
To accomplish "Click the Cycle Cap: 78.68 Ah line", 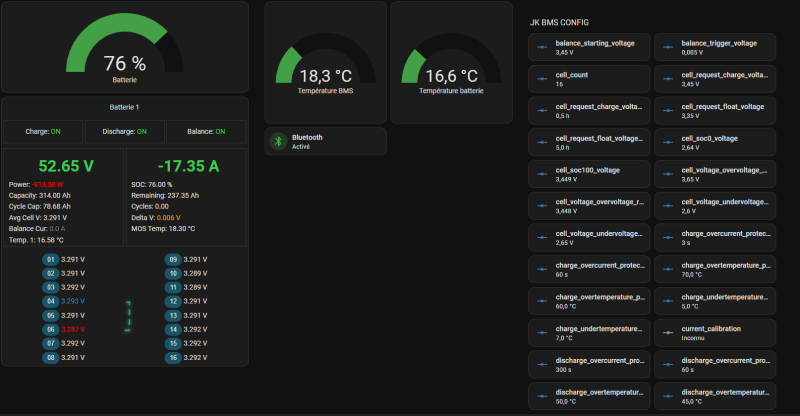I will click(40, 207).
